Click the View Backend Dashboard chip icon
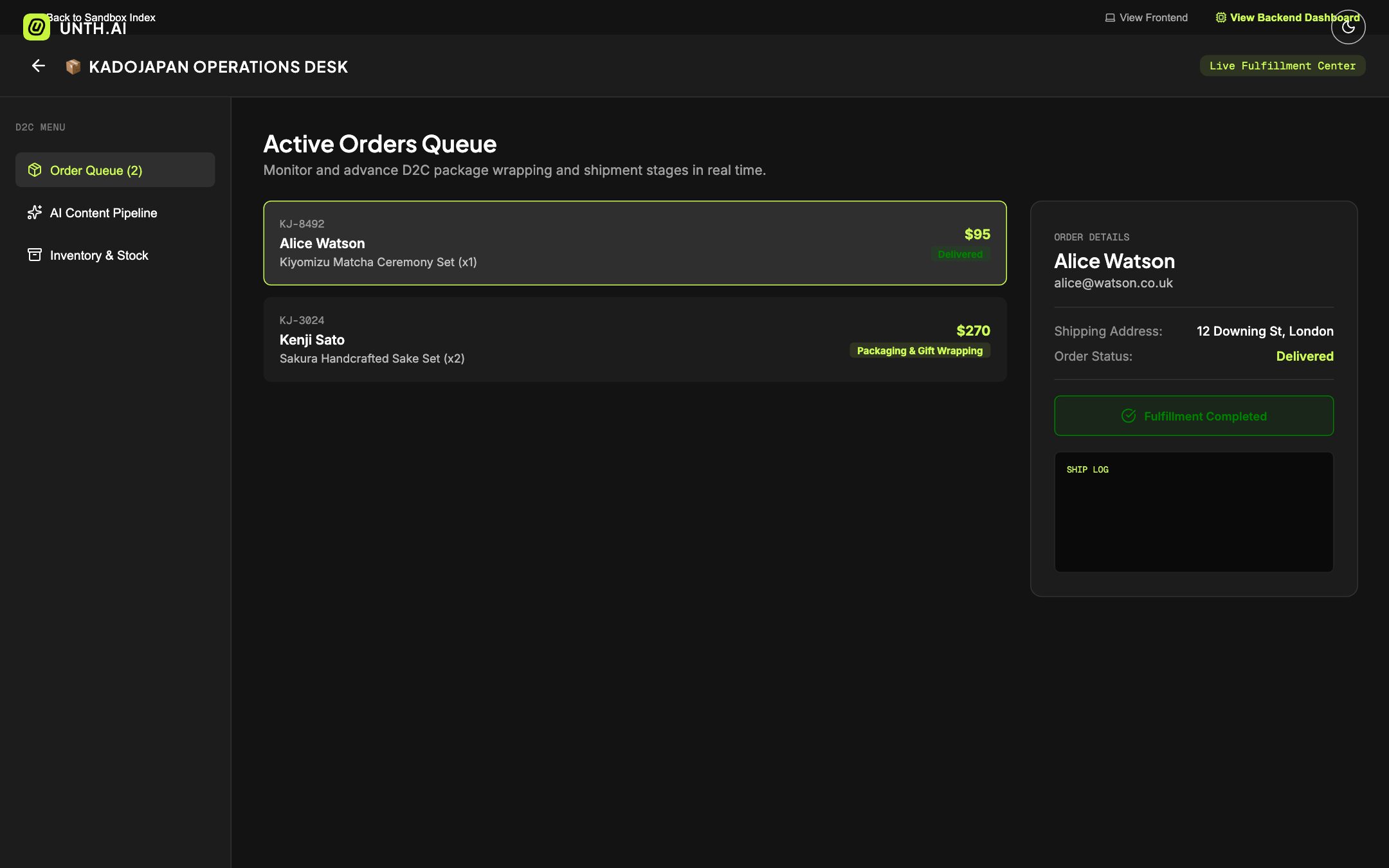This screenshot has width=1389, height=868. (x=1221, y=17)
